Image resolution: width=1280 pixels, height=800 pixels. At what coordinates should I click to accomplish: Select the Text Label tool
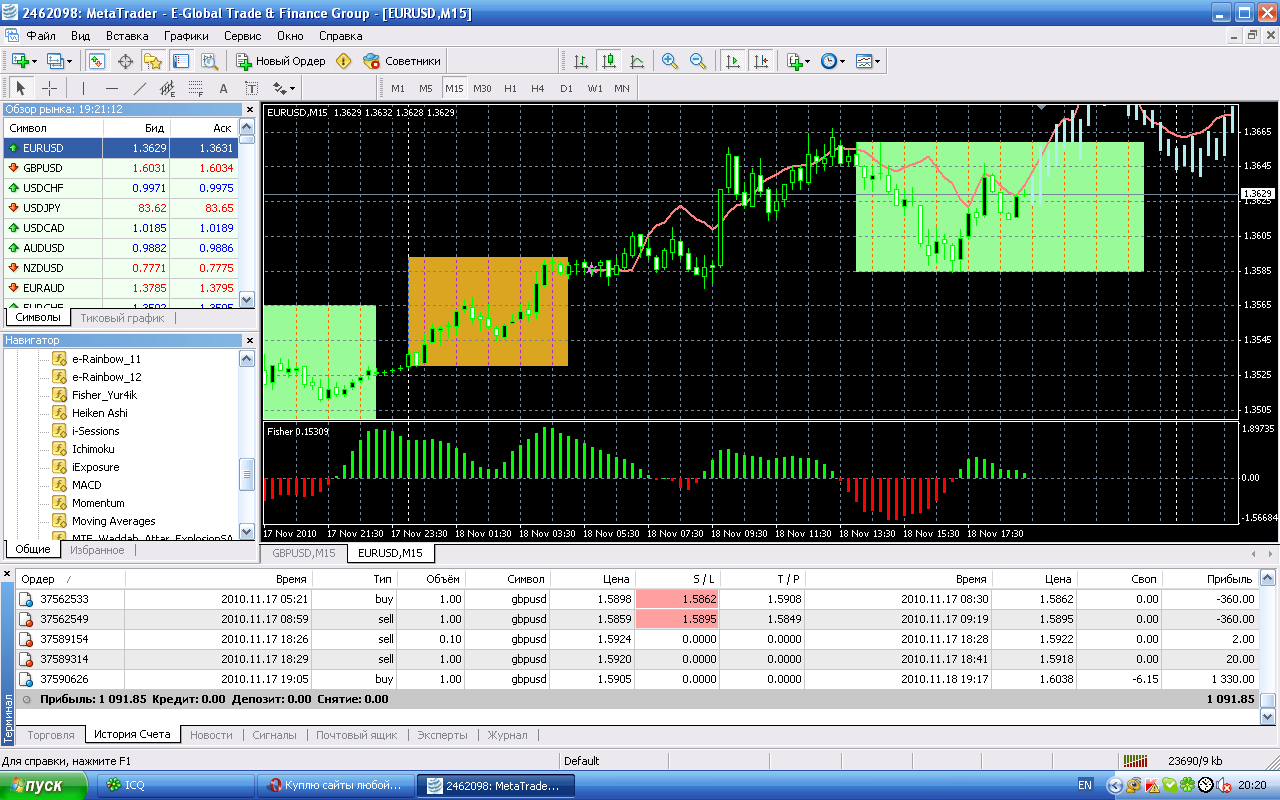251,88
